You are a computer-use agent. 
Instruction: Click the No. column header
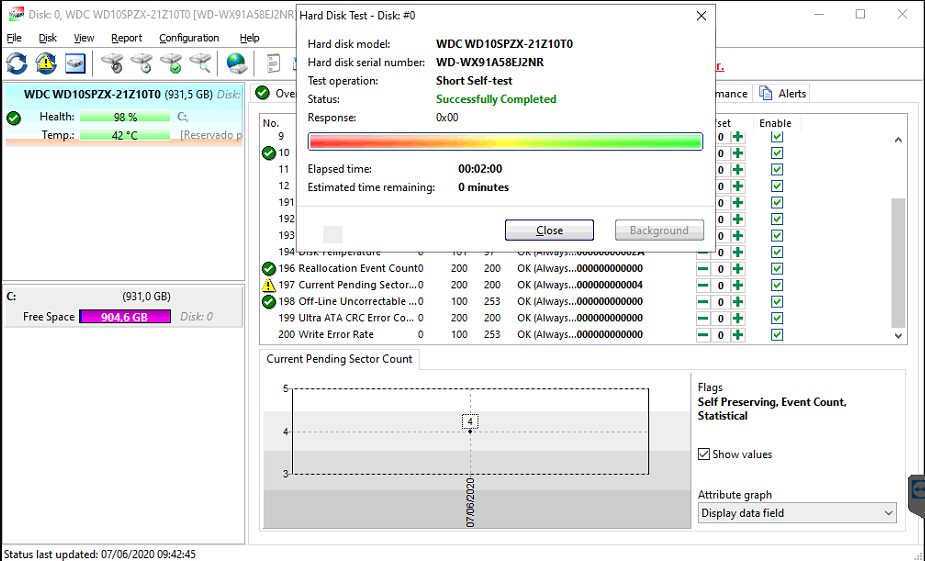[x=271, y=123]
